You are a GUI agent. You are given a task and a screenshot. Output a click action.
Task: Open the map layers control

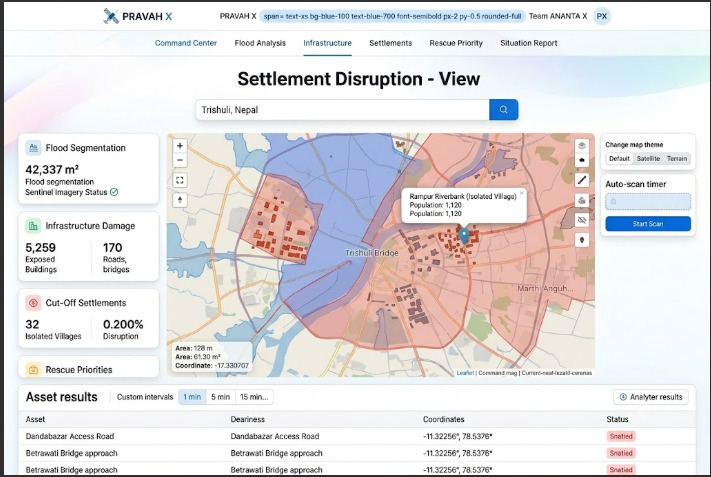(x=582, y=146)
